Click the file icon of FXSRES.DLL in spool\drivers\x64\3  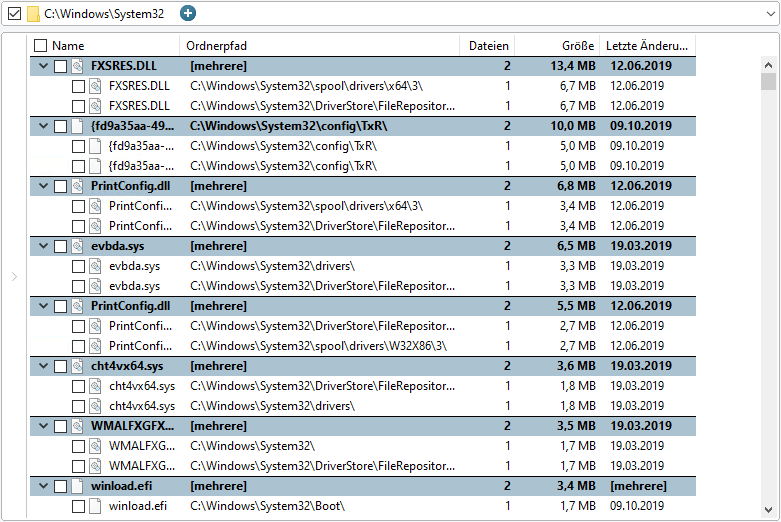[x=95, y=86]
